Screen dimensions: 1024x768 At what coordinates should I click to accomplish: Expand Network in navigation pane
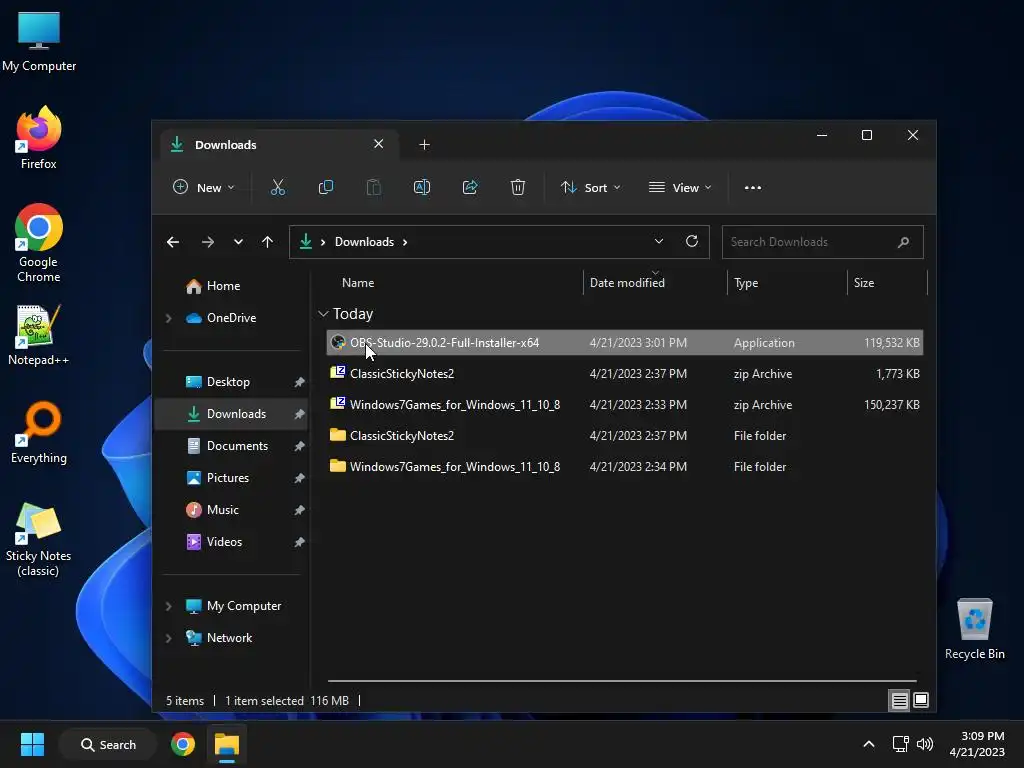click(x=168, y=638)
